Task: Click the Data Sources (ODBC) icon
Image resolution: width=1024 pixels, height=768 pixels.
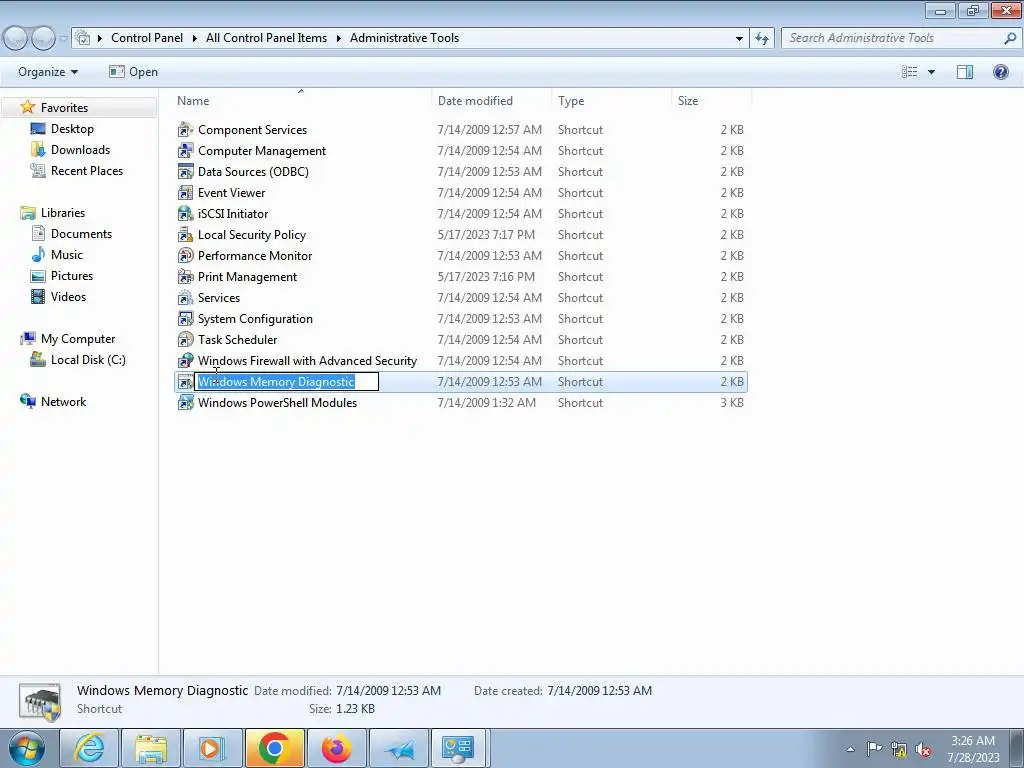Action: [x=185, y=172]
